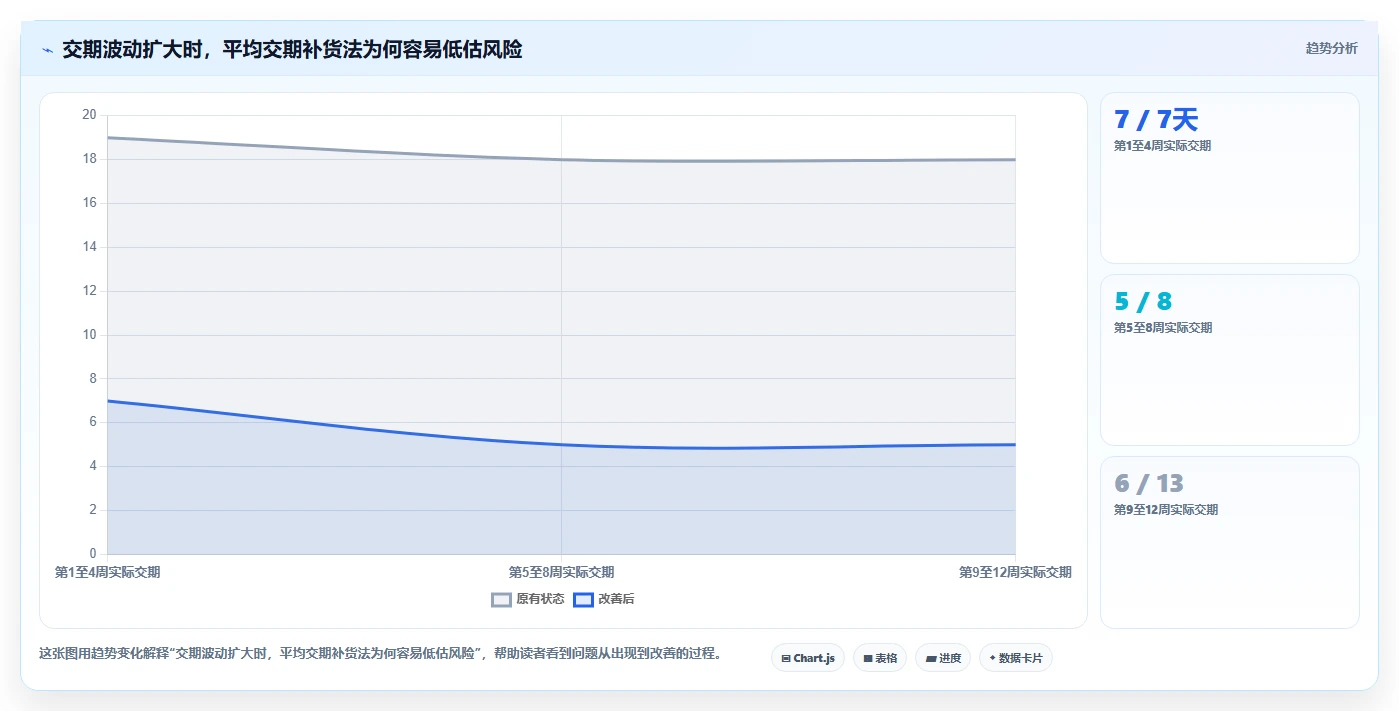This screenshot has height=711, width=1399.
Task: Open the 6 / 13 data card
Action: tap(1230, 543)
